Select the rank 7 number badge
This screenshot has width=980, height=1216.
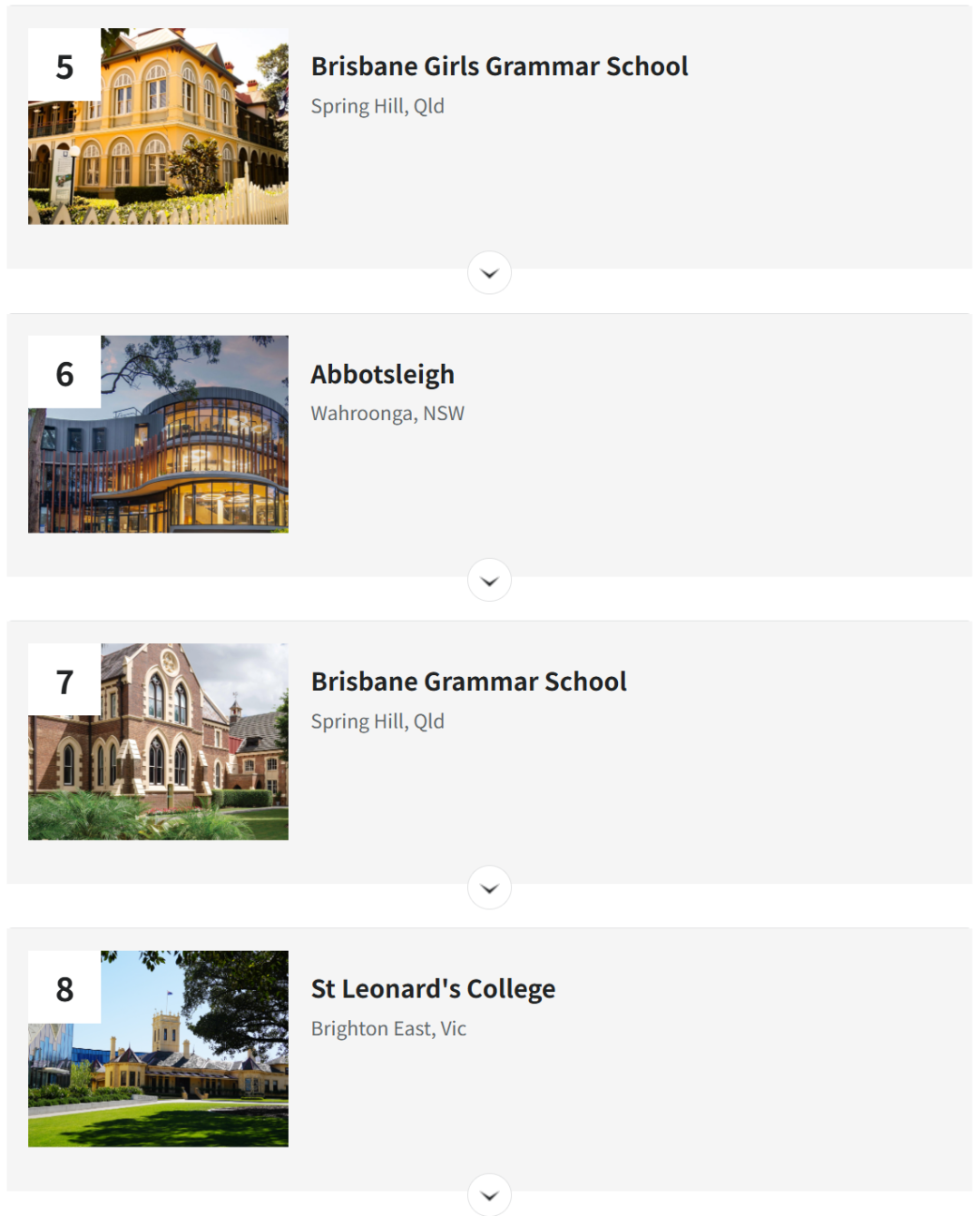(64, 681)
